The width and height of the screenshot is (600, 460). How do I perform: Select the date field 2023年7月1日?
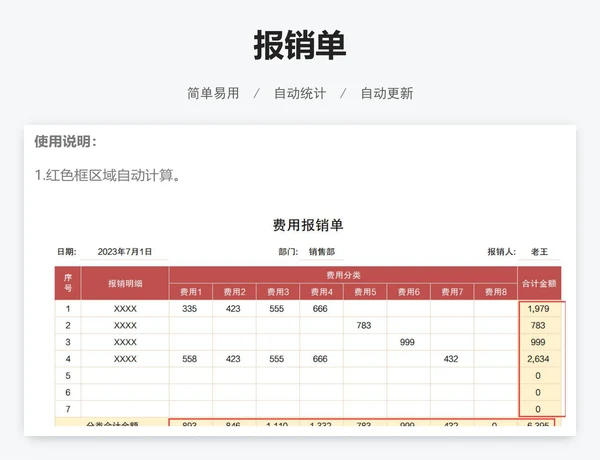click(x=125, y=251)
